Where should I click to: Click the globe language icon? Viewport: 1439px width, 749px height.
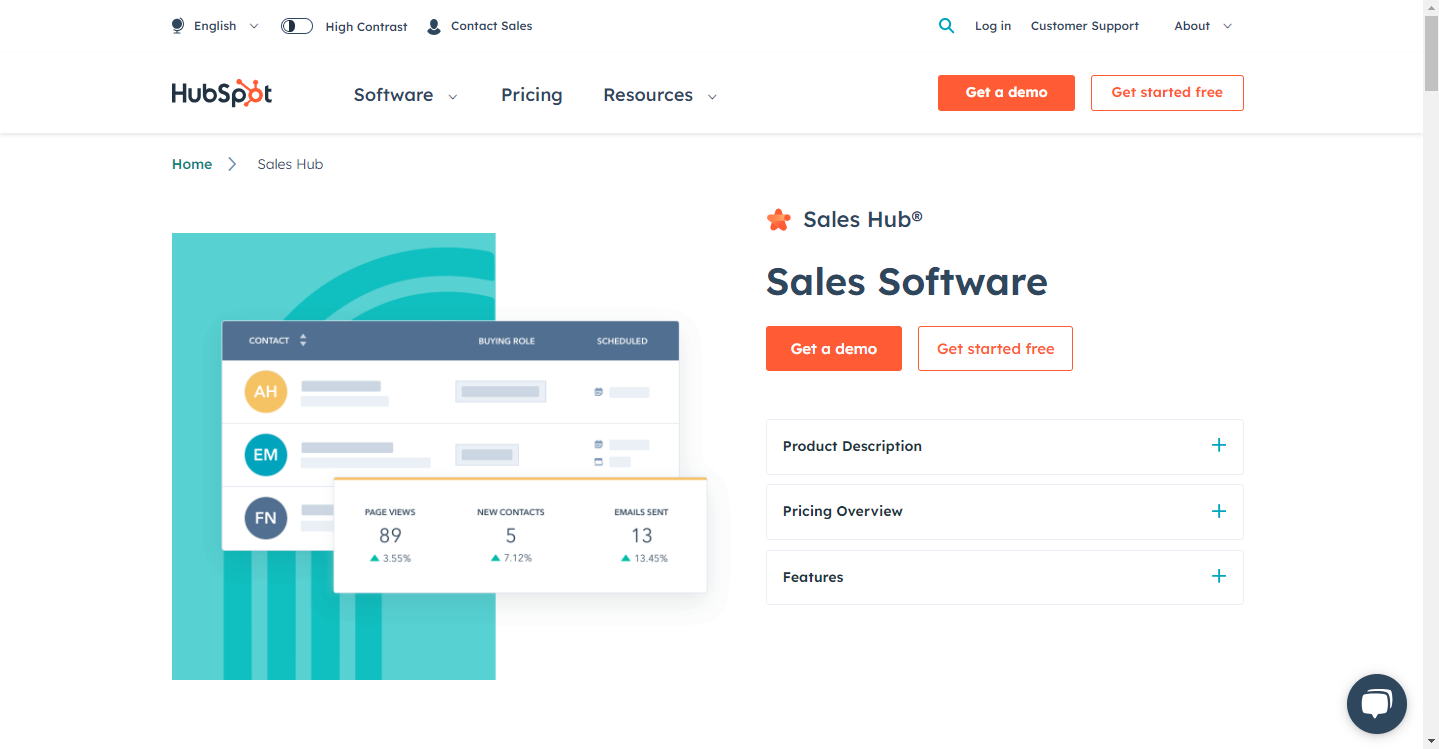coord(179,26)
